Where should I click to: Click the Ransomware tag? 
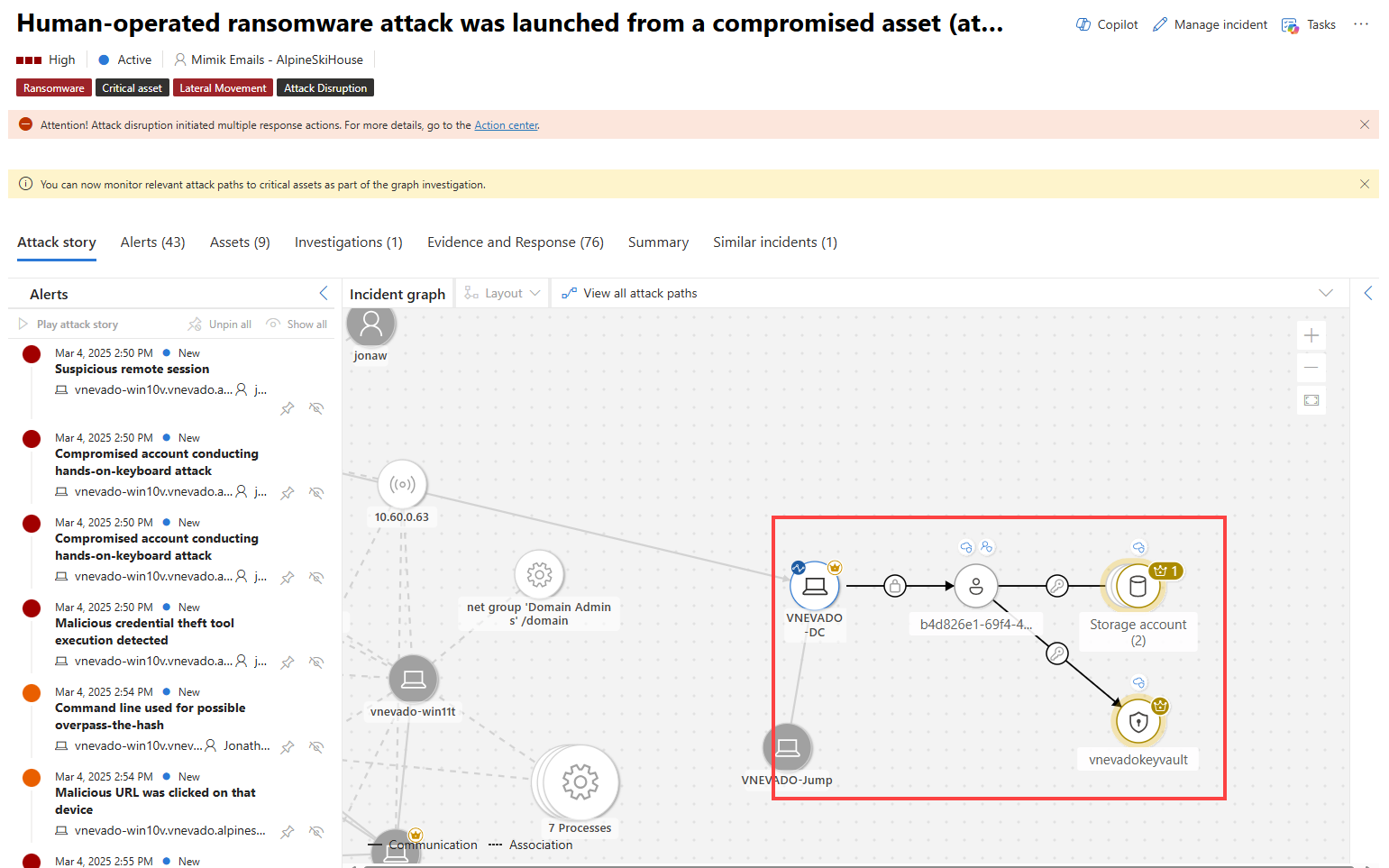(54, 88)
